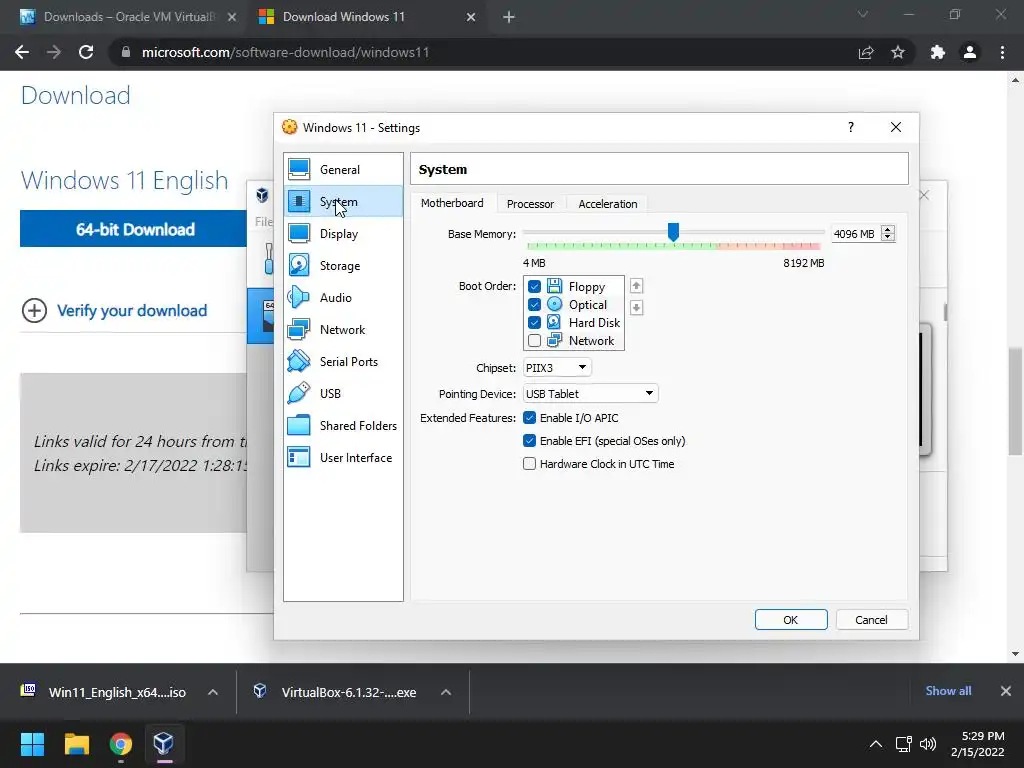Increase or decrease Base Memory with spinner arrows
The height and width of the screenshot is (768, 1024).
pyautogui.click(x=888, y=233)
